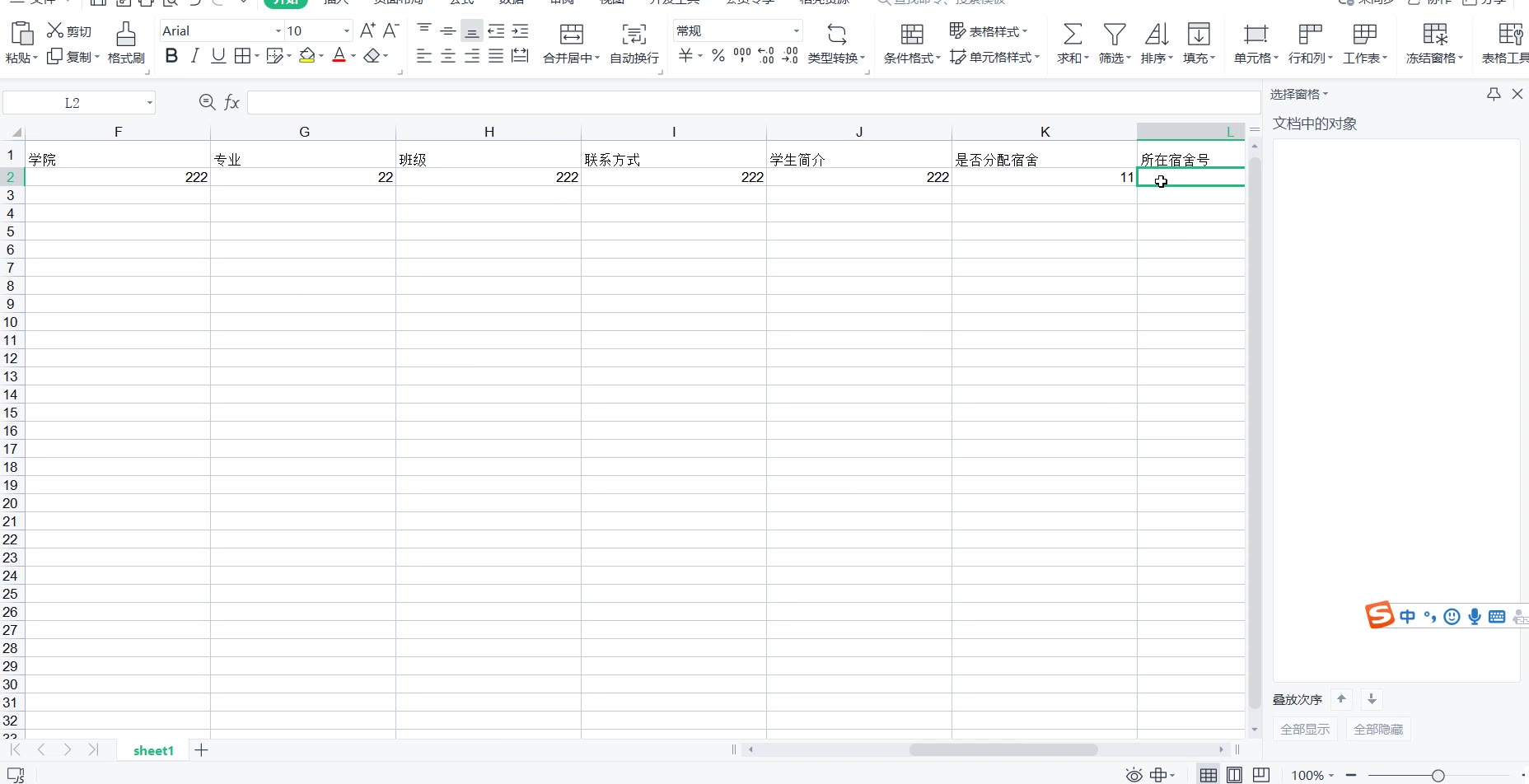Open the Type Conversion (类型转换) tool
This screenshot has width=1529, height=784.
836,43
